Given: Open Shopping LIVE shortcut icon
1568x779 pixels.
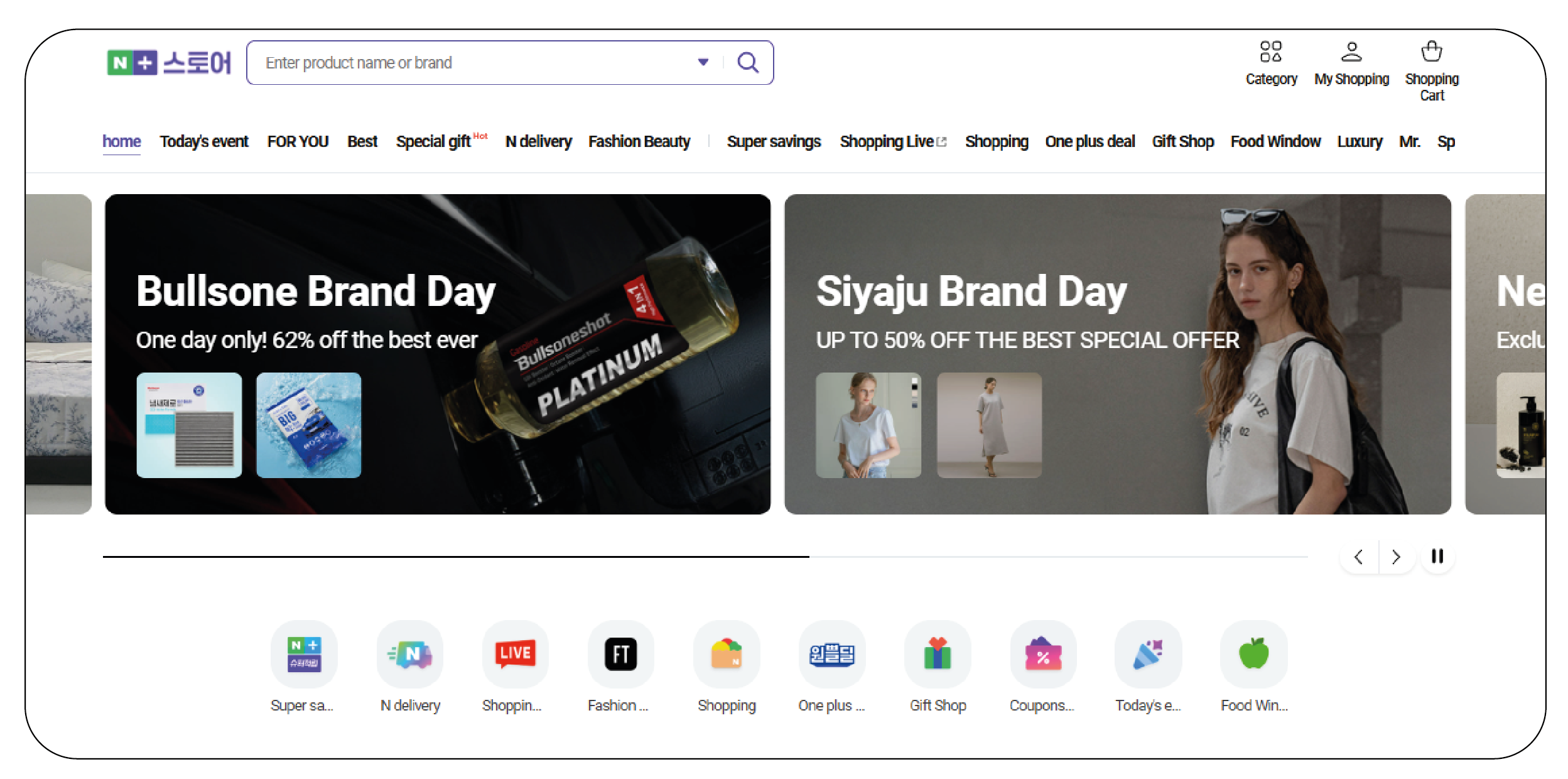Looking at the screenshot, I should tap(515, 654).
